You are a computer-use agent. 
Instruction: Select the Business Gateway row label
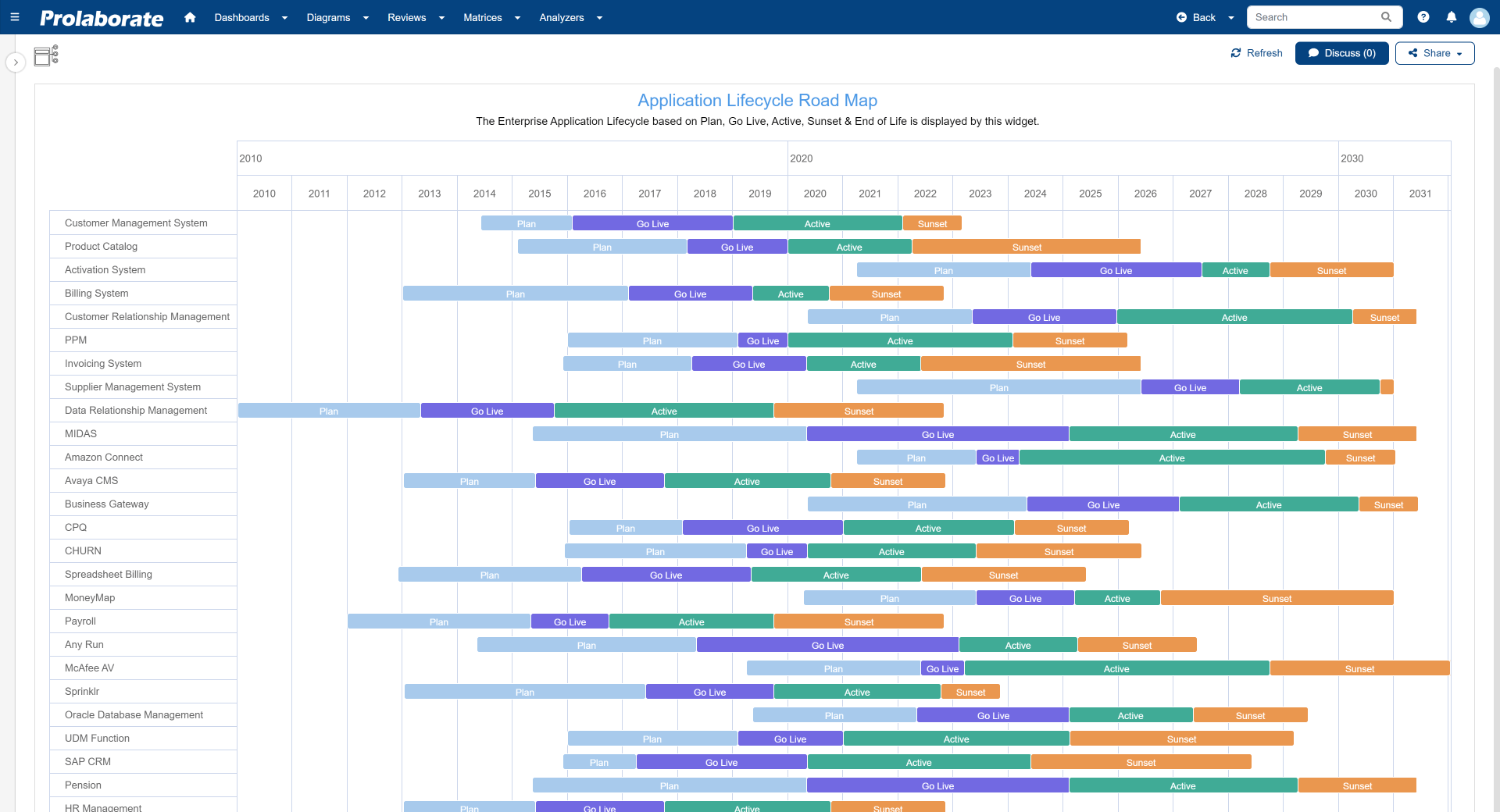click(106, 504)
